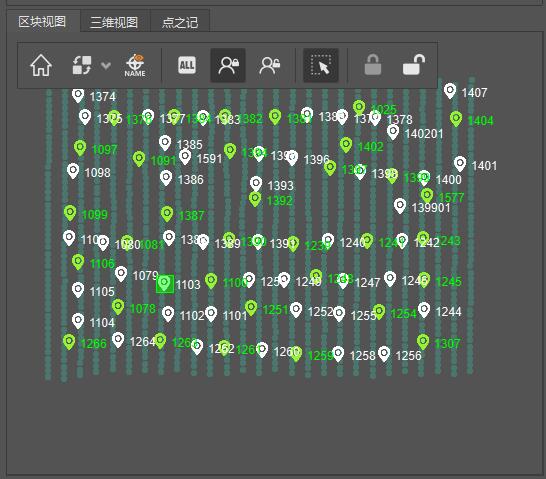
Task: Select the white marker pin 1247
Action: (343, 281)
